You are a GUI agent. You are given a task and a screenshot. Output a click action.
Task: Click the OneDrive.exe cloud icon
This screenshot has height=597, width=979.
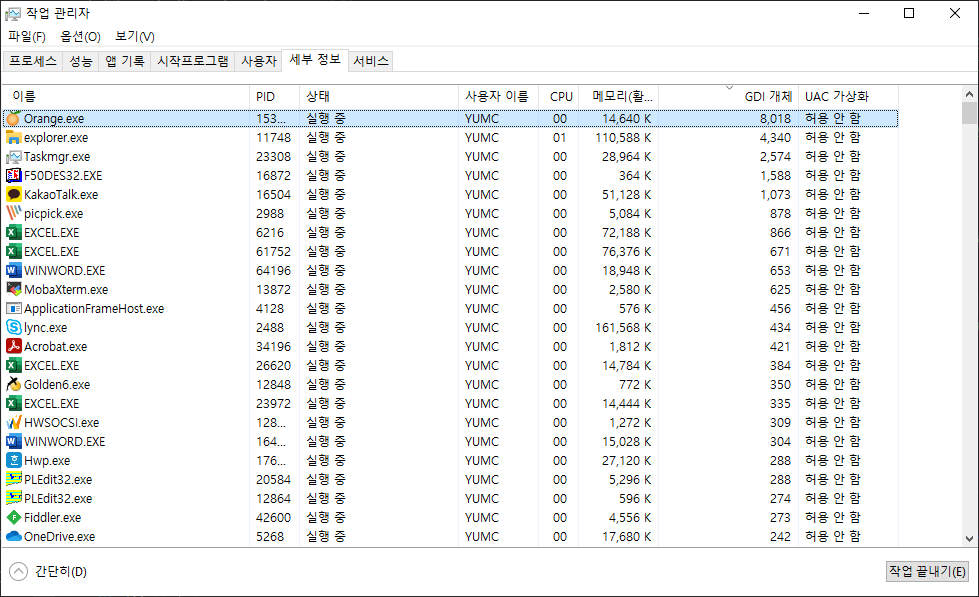pos(13,537)
